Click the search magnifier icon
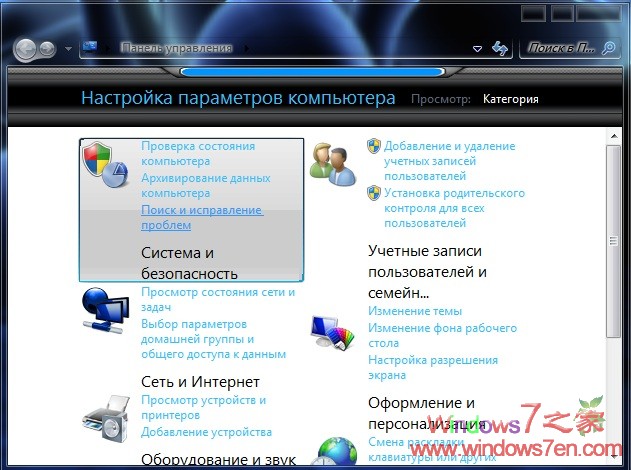Screen dimensions: 631x470 point(608,48)
